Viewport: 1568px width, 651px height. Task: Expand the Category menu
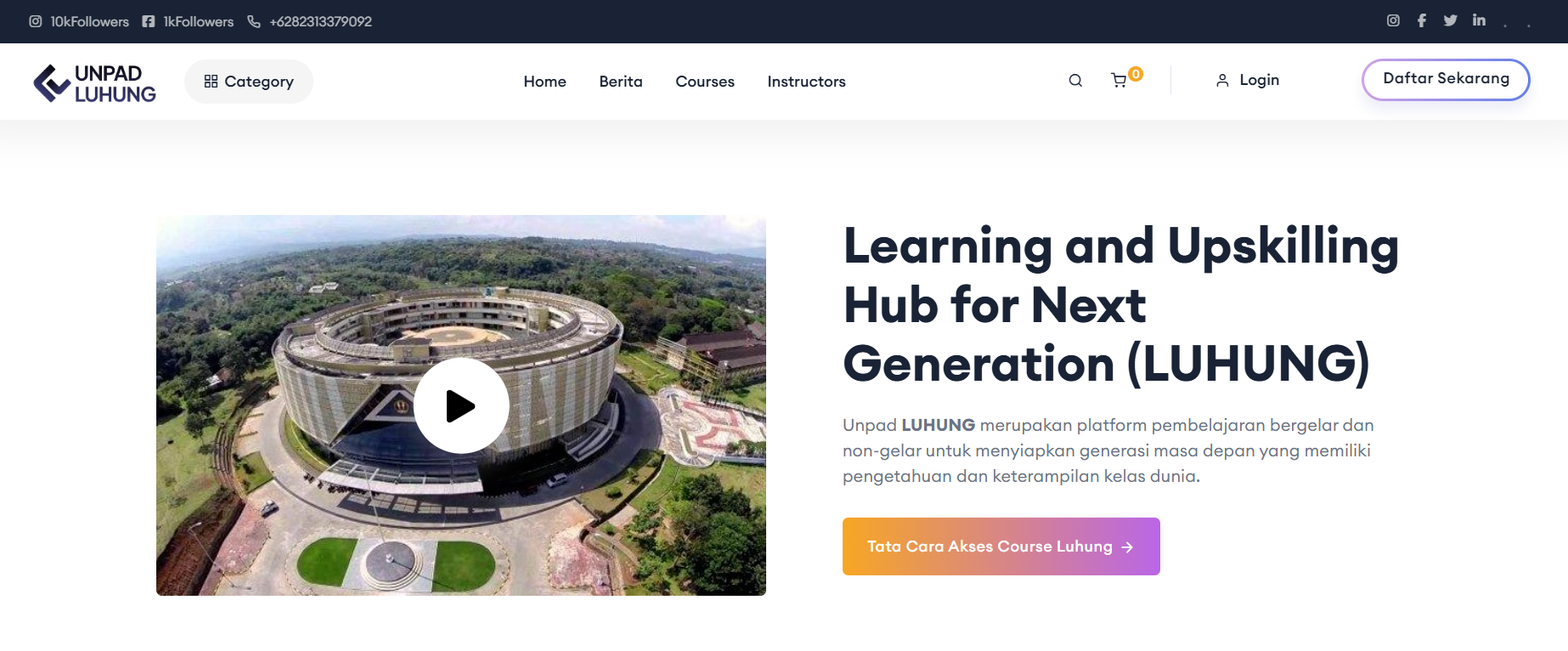click(x=249, y=82)
